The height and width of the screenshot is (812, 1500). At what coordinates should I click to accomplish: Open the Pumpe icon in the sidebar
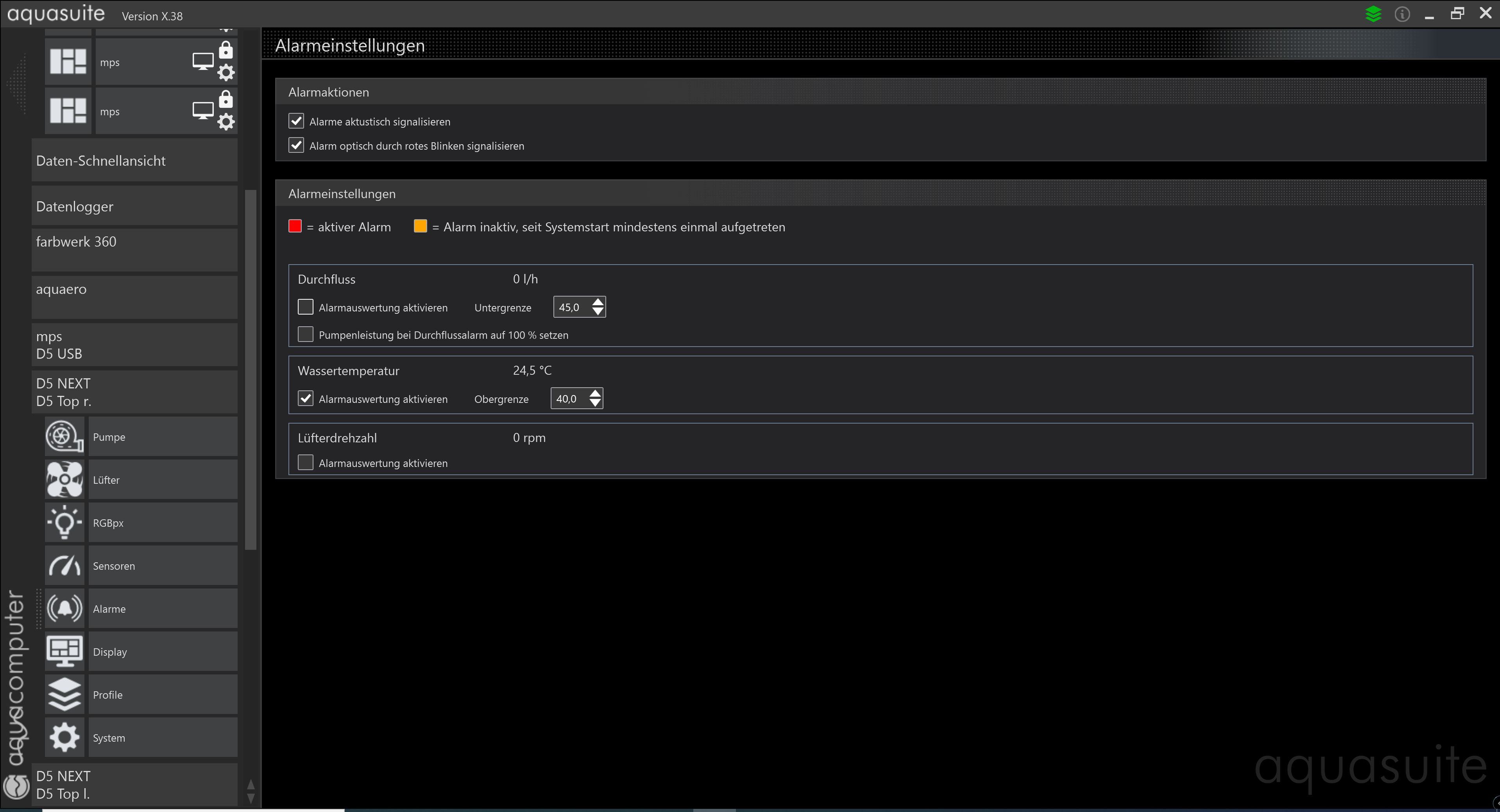pyautogui.click(x=64, y=436)
